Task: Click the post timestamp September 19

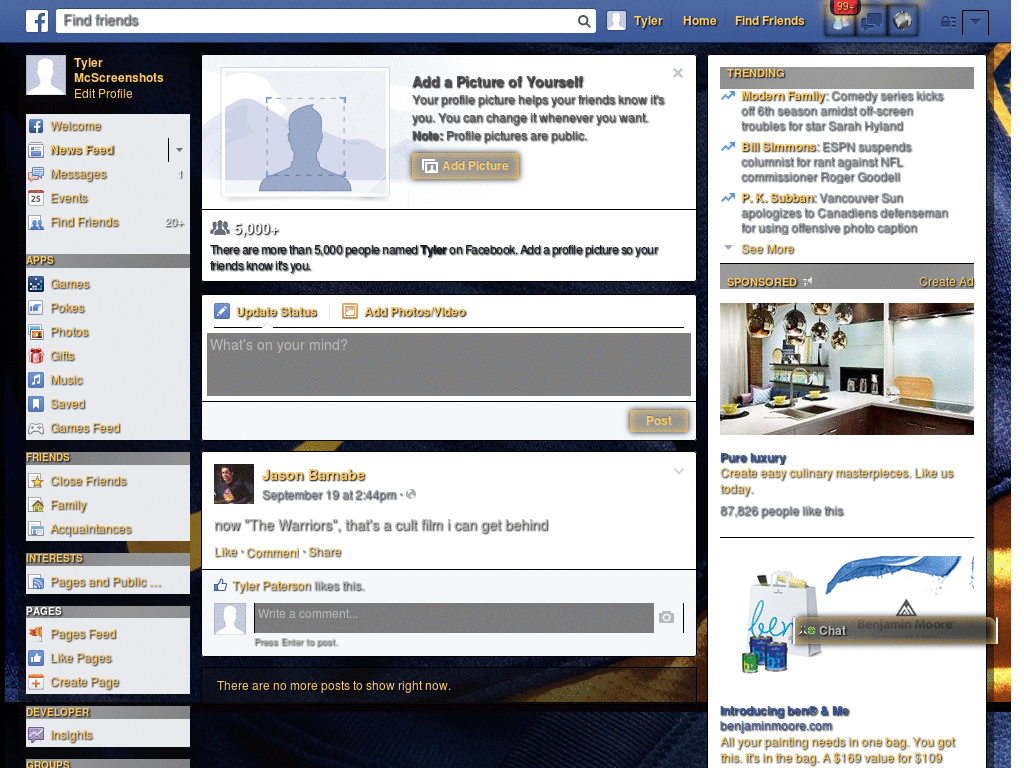Action: coord(329,496)
